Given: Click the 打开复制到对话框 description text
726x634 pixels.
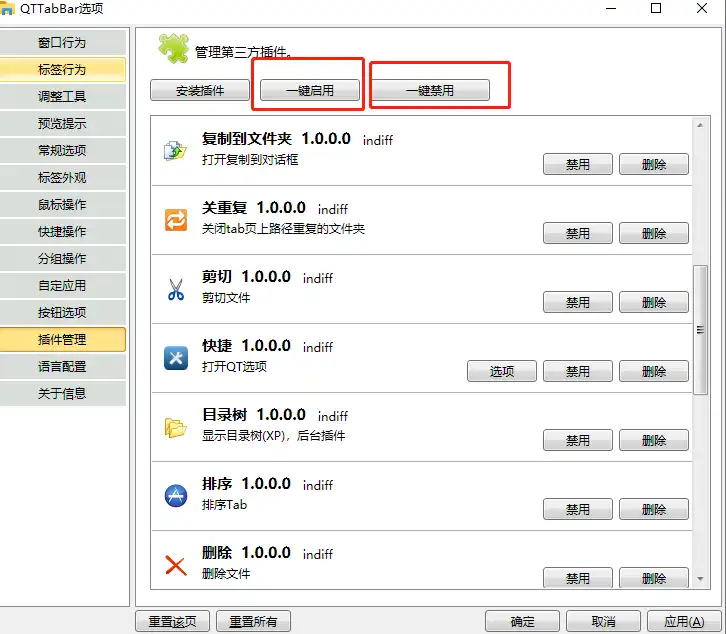Looking at the screenshot, I should point(250,160).
